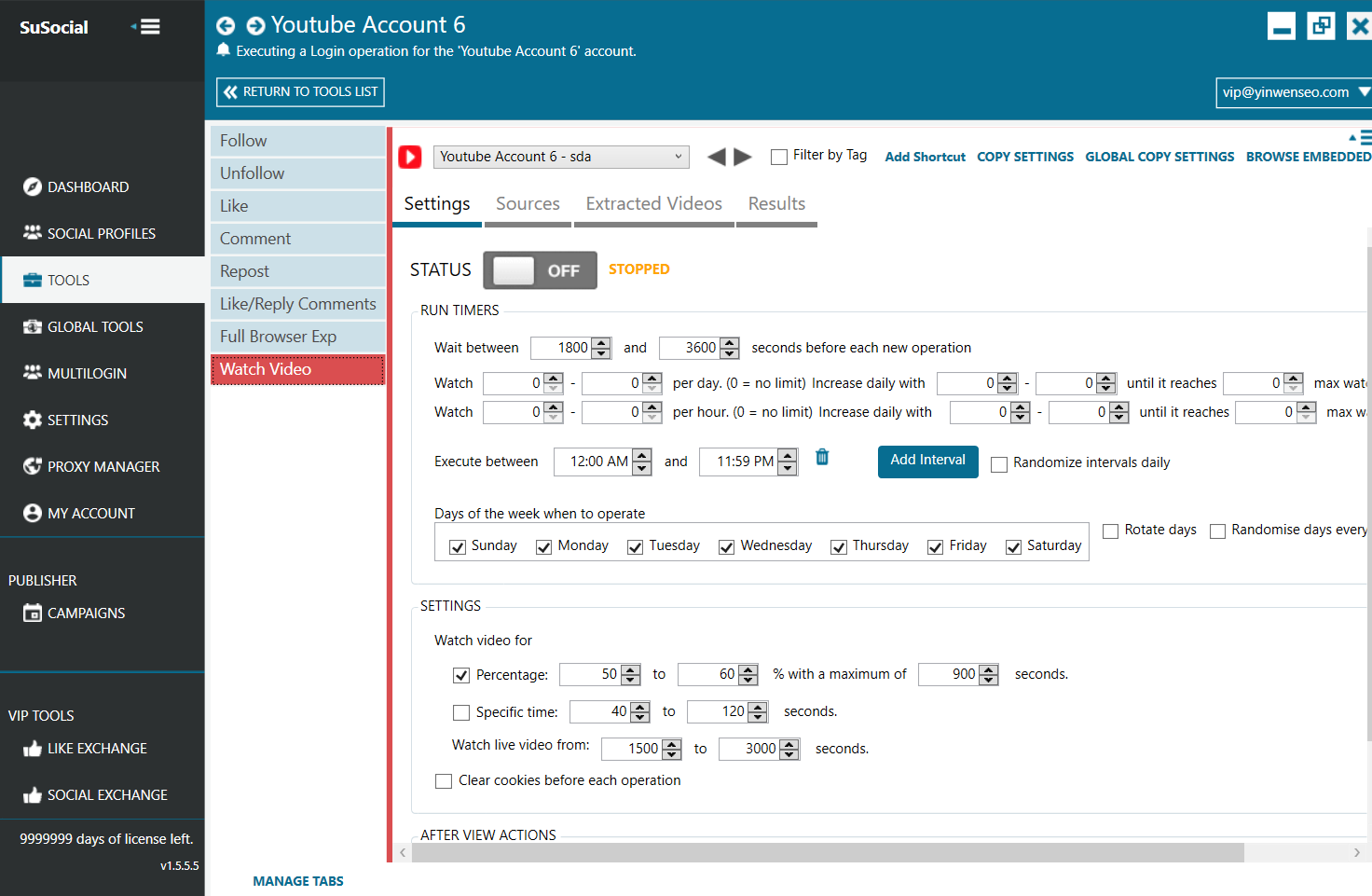Screen dimensions: 1372x896
Task: Enable the Specific time checkbox
Action: coord(461,712)
